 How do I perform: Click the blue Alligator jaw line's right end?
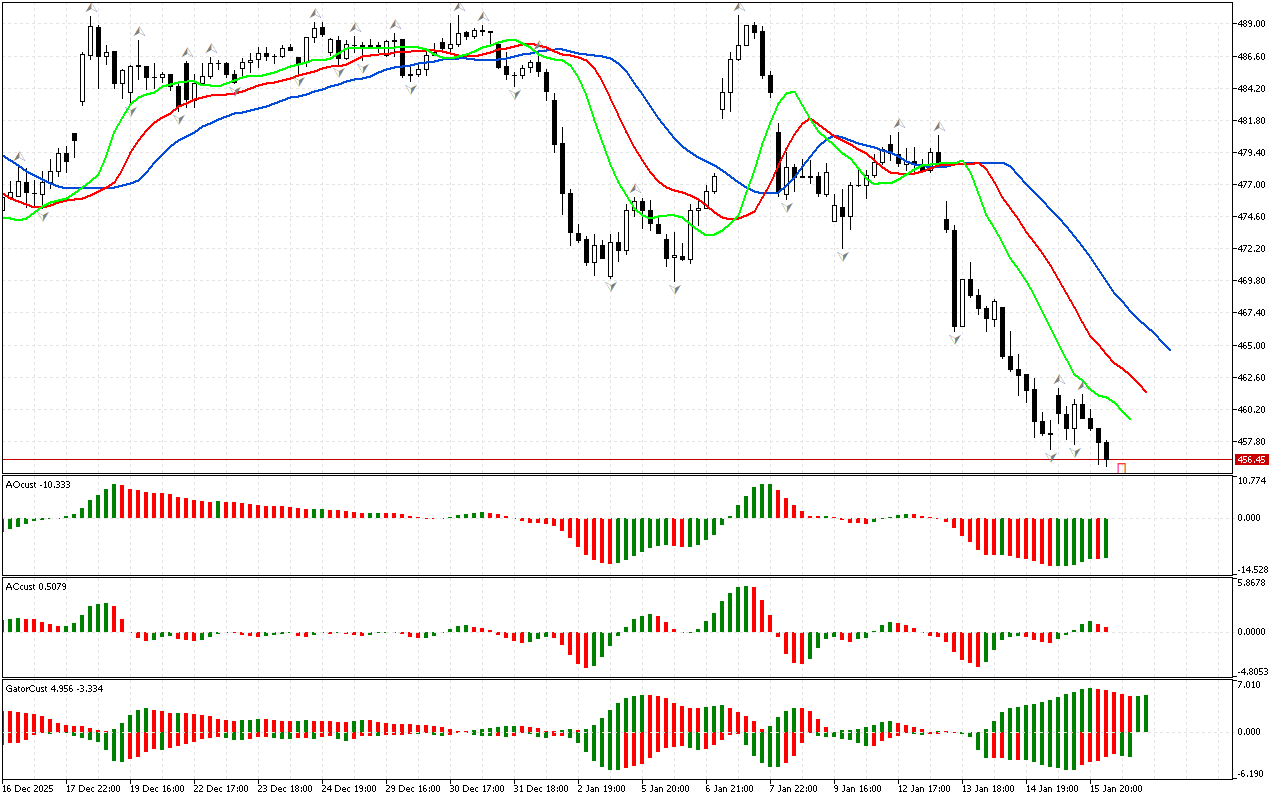tap(1169, 349)
